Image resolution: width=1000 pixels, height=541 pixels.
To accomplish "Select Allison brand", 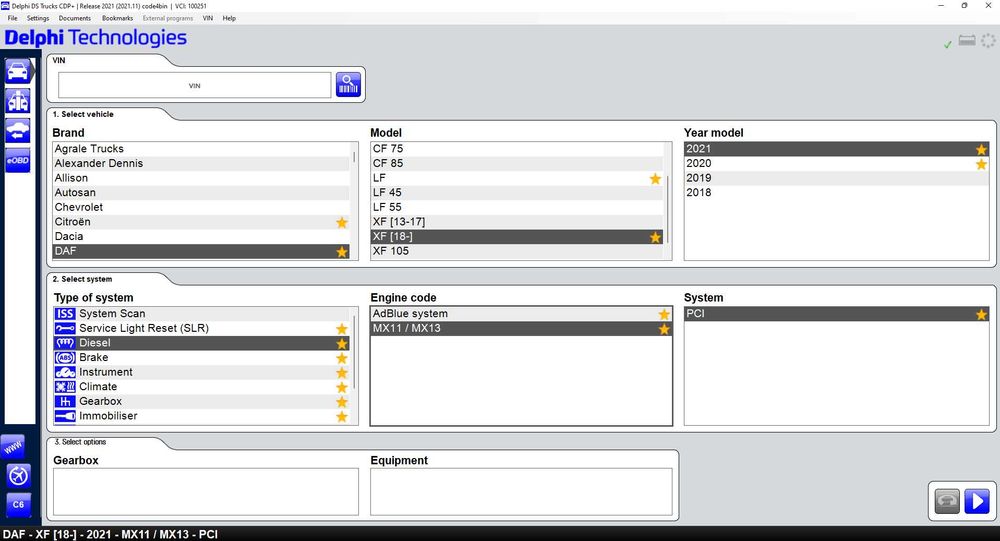I will tap(202, 178).
